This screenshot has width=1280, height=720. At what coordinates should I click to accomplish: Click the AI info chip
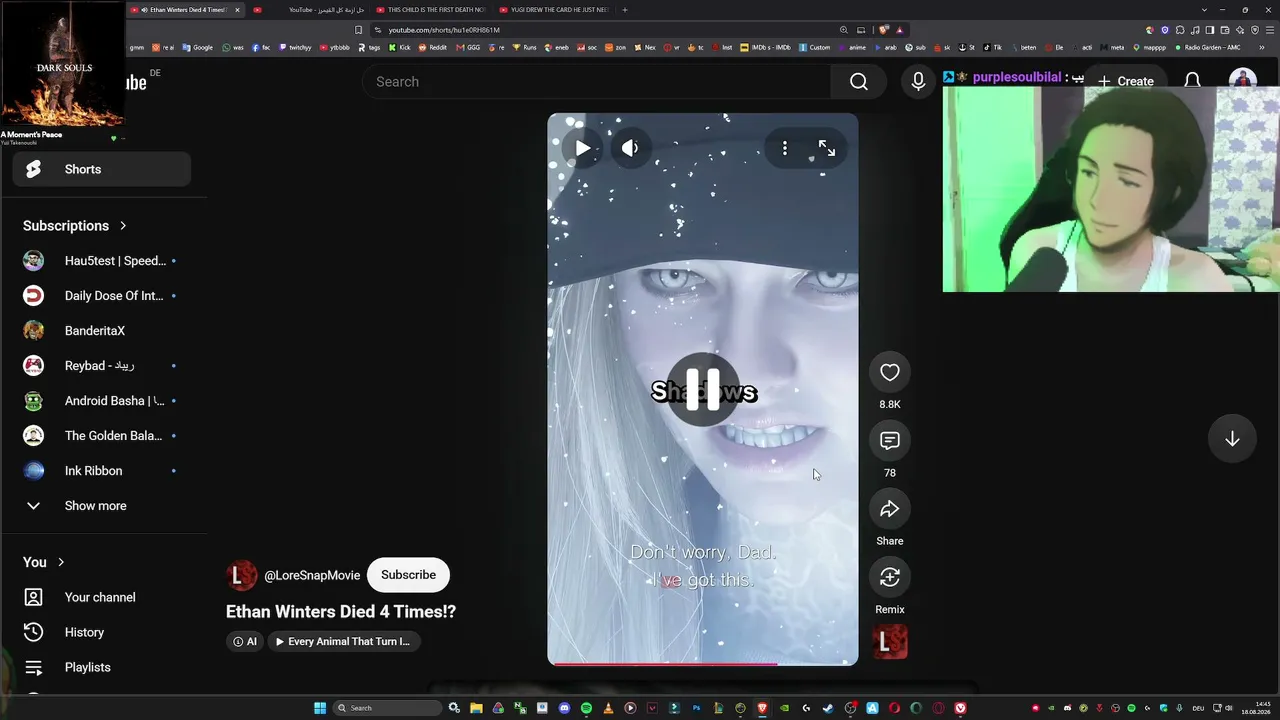245,641
